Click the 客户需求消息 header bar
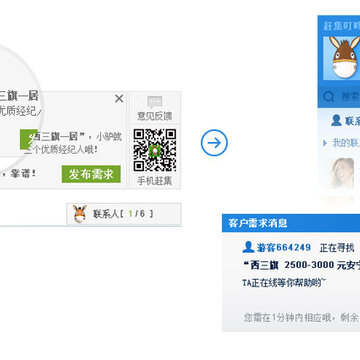Image resolution: width=360 pixels, height=360 pixels. click(x=291, y=223)
